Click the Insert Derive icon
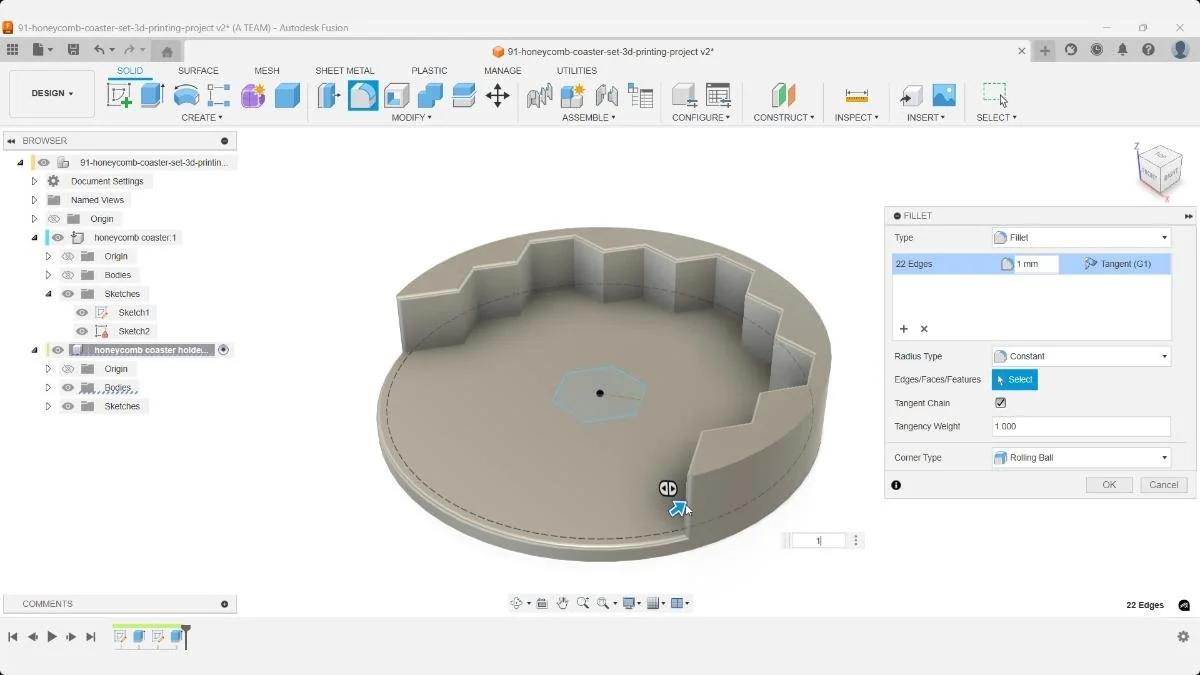Screen dimensions: 1200x675 coord(910,95)
